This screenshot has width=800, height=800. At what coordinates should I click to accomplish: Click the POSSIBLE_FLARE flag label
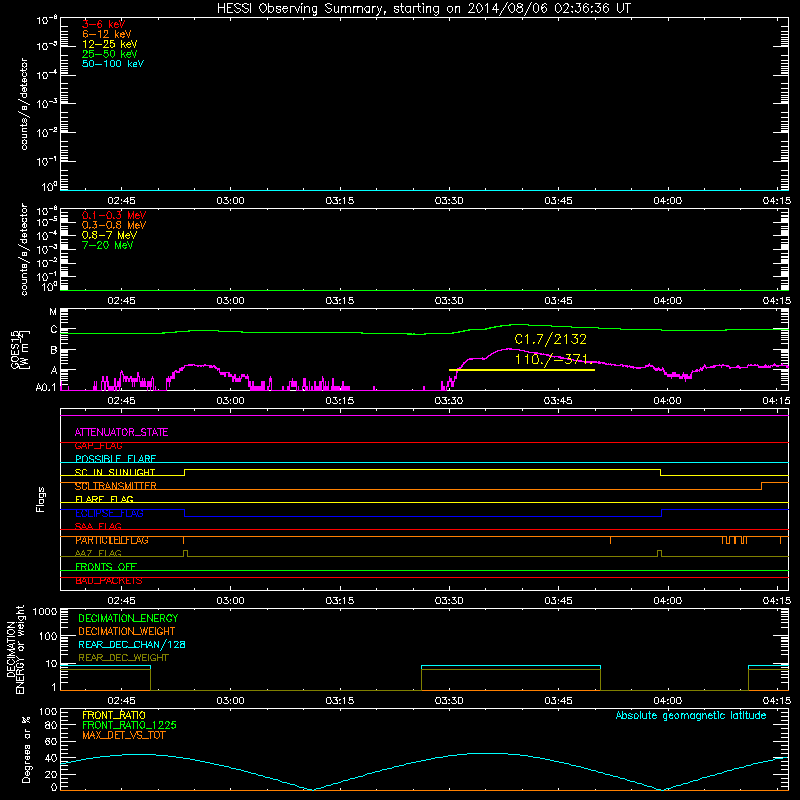point(115,459)
